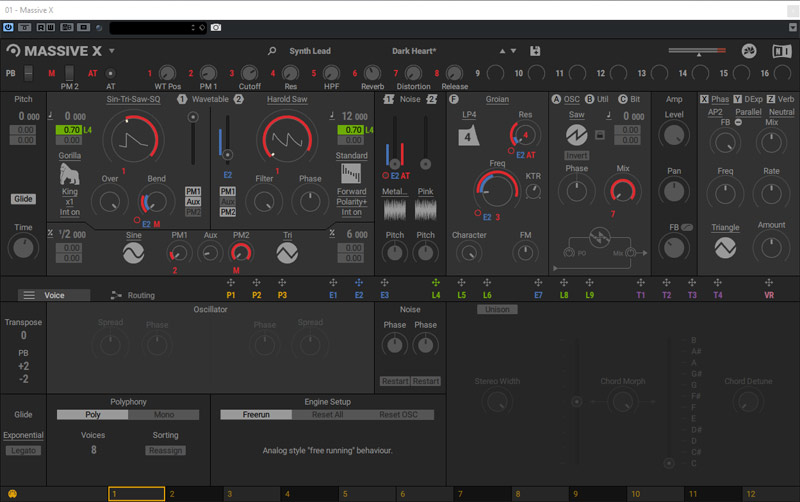This screenshot has height=502, width=800.
Task: Click the Tri wave modulator icon
Action: 287,254
